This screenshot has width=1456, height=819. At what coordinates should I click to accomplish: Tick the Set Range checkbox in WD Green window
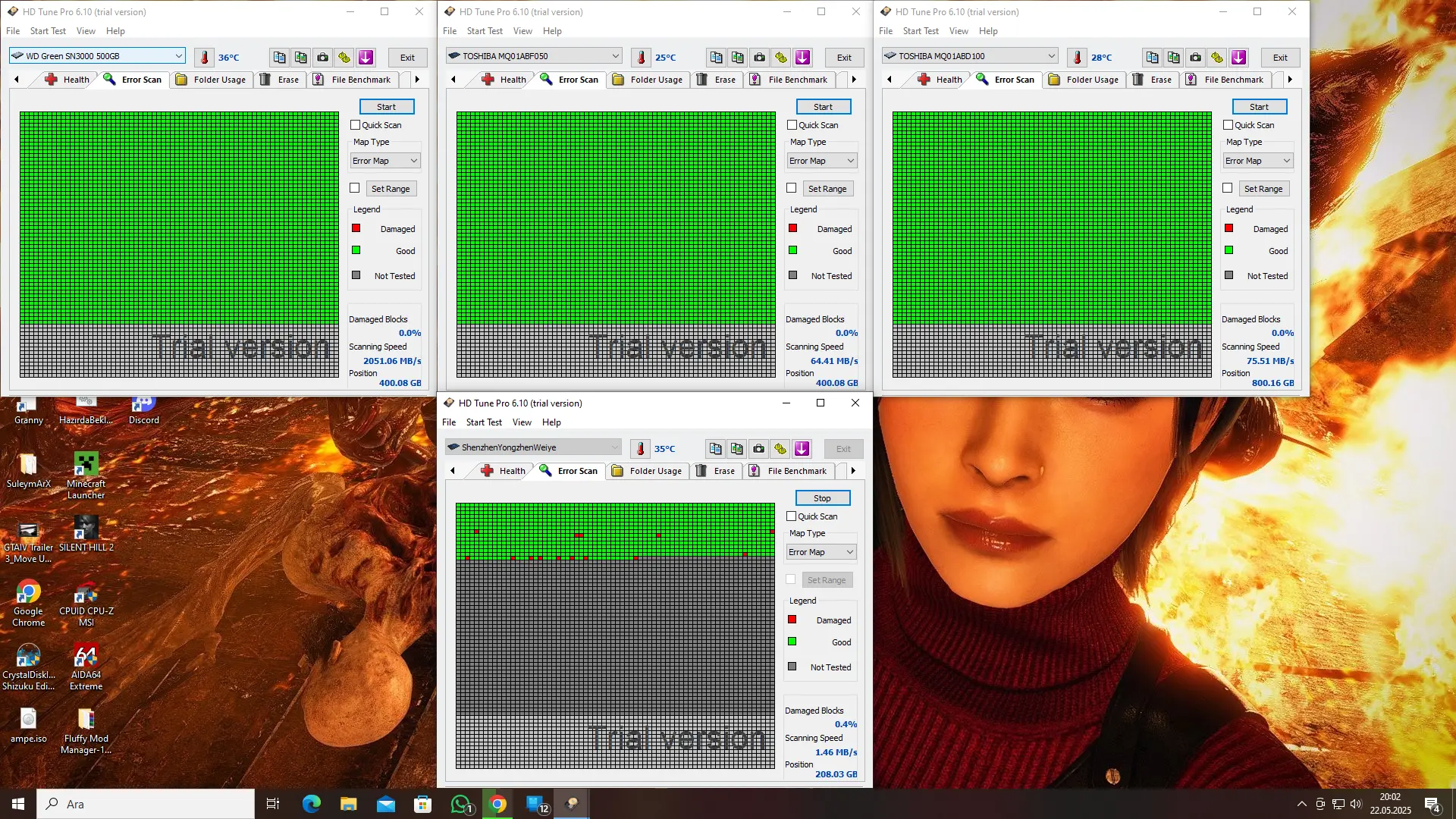point(355,188)
